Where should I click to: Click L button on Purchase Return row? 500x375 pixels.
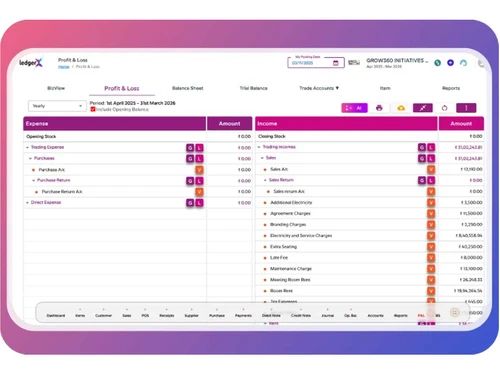click(199, 181)
